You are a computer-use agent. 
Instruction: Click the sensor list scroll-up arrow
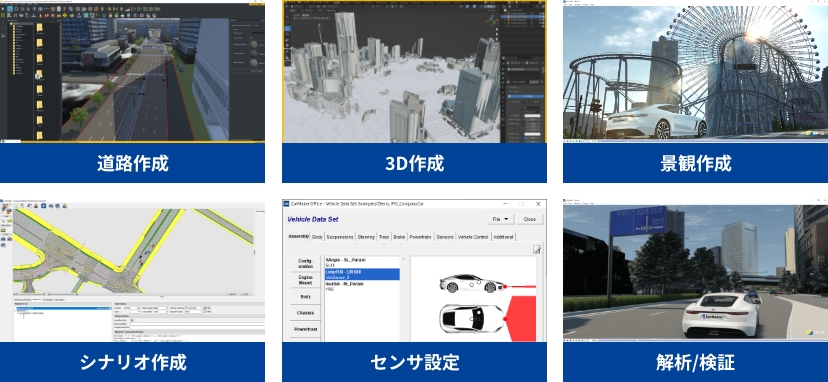click(x=404, y=259)
